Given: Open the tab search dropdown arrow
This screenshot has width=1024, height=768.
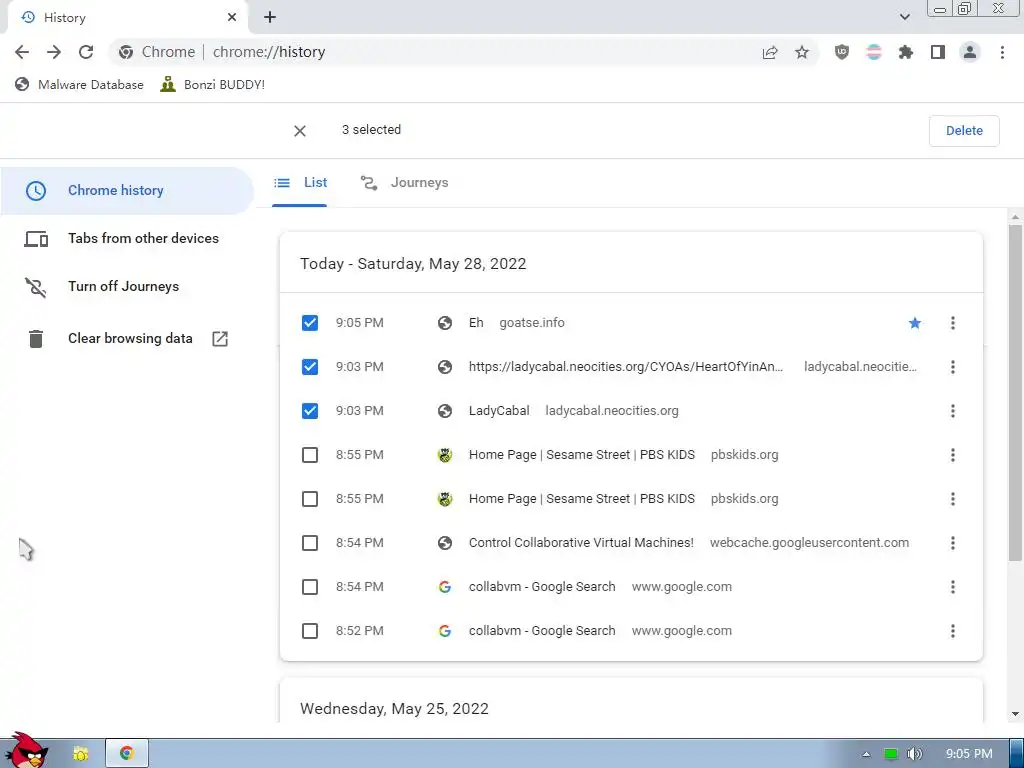Looking at the screenshot, I should point(904,17).
